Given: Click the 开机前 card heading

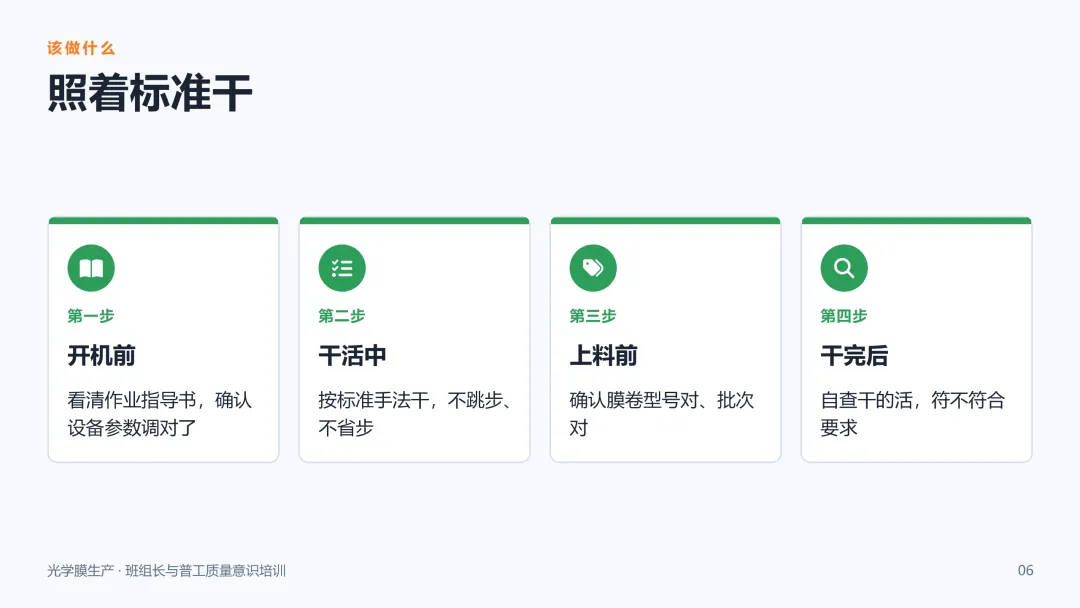Looking at the screenshot, I should 101,356.
